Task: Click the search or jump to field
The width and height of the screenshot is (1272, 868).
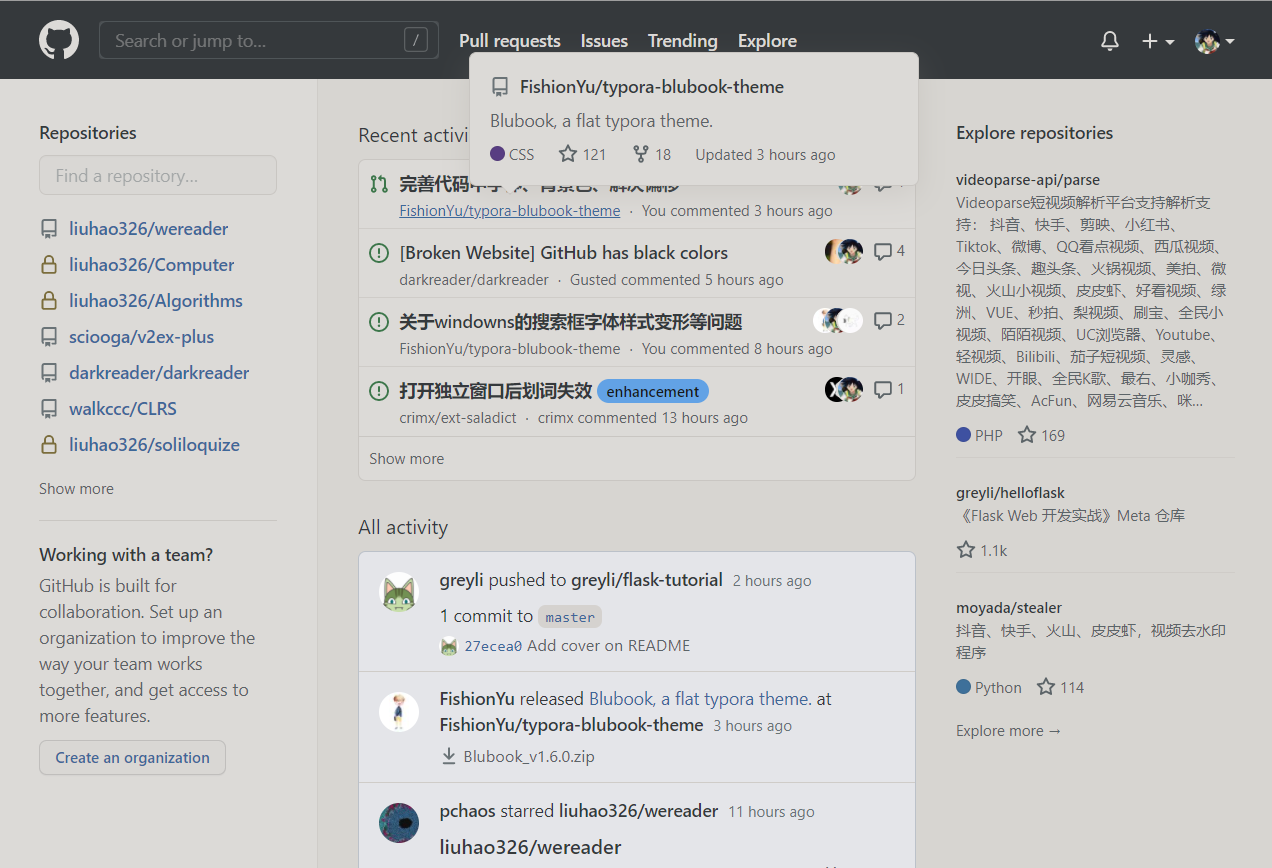Action: click(268, 40)
